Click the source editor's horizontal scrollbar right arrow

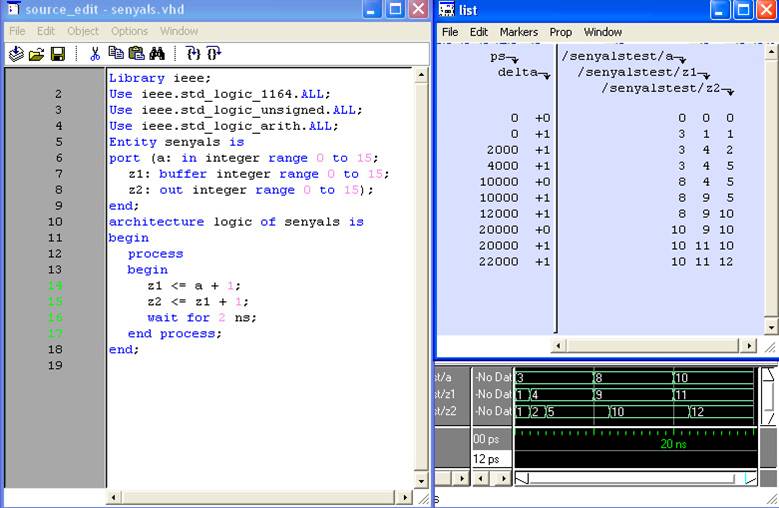pos(405,497)
